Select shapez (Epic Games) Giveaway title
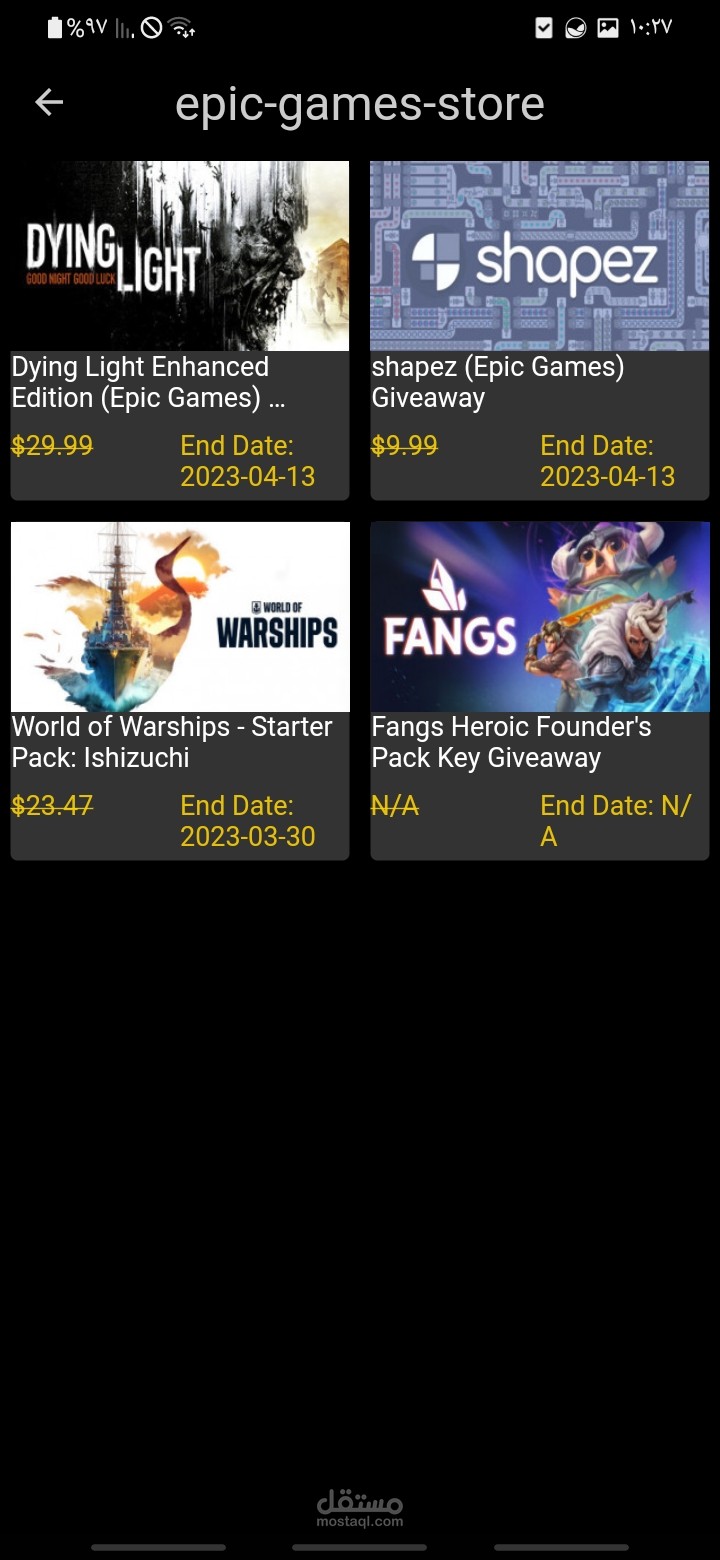This screenshot has width=720, height=1560. (498, 382)
